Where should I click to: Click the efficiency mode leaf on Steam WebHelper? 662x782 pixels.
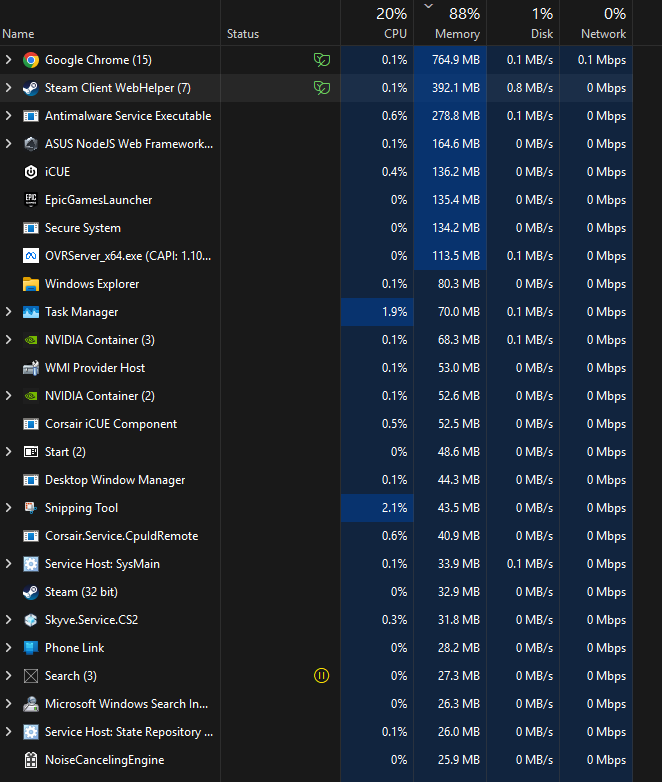point(322,88)
